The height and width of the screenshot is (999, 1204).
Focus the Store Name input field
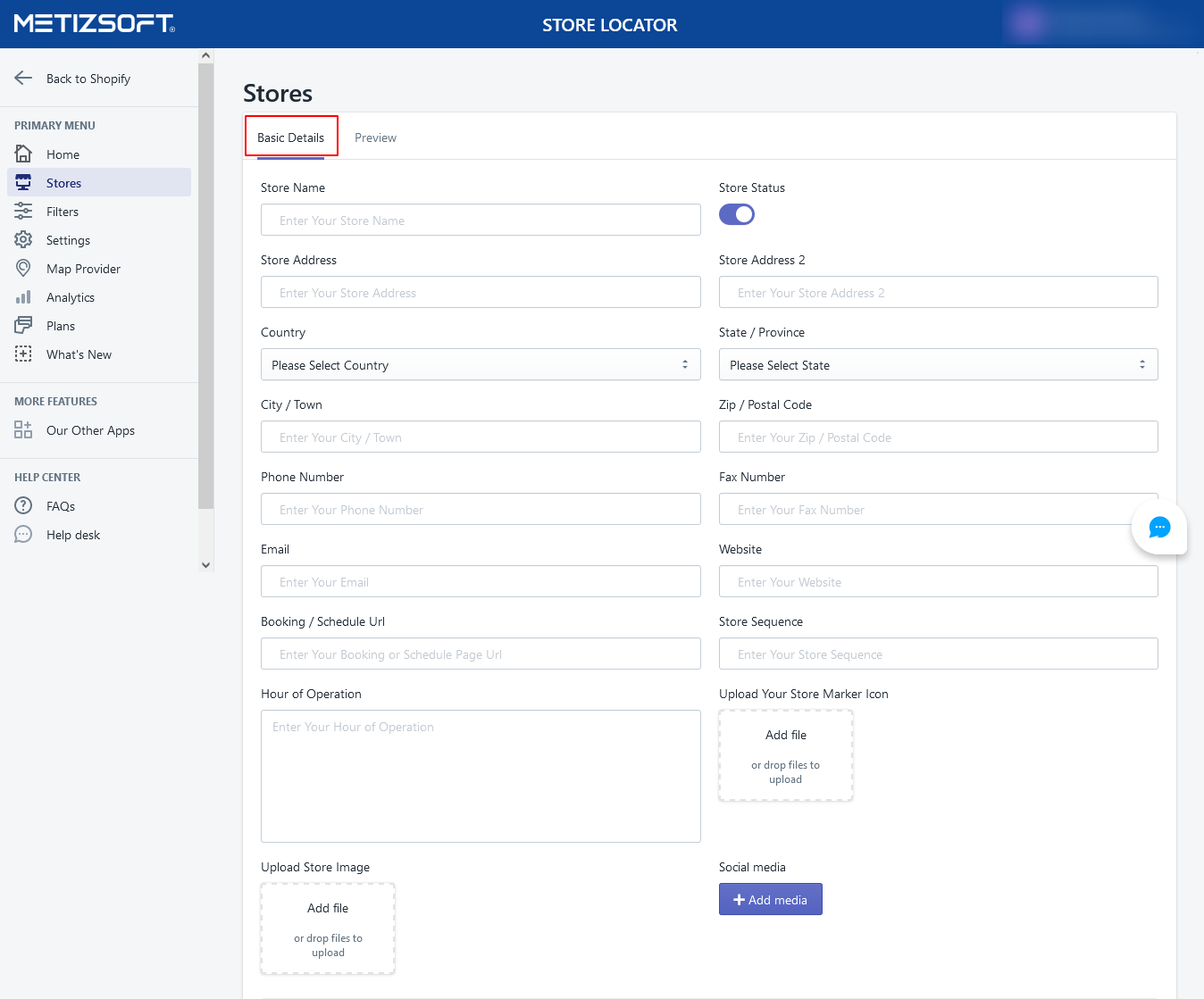(x=481, y=221)
